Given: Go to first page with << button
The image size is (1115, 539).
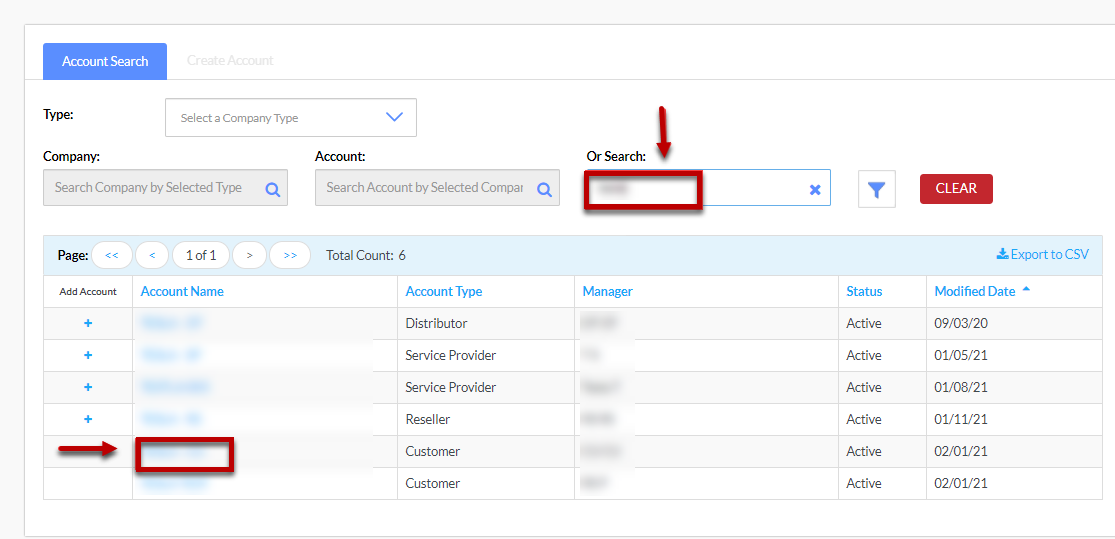Looking at the screenshot, I should click(x=112, y=255).
